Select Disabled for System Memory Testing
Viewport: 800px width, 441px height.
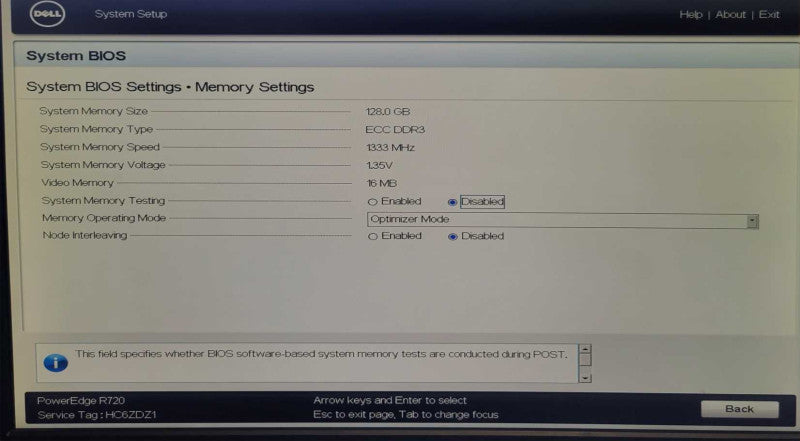452,202
